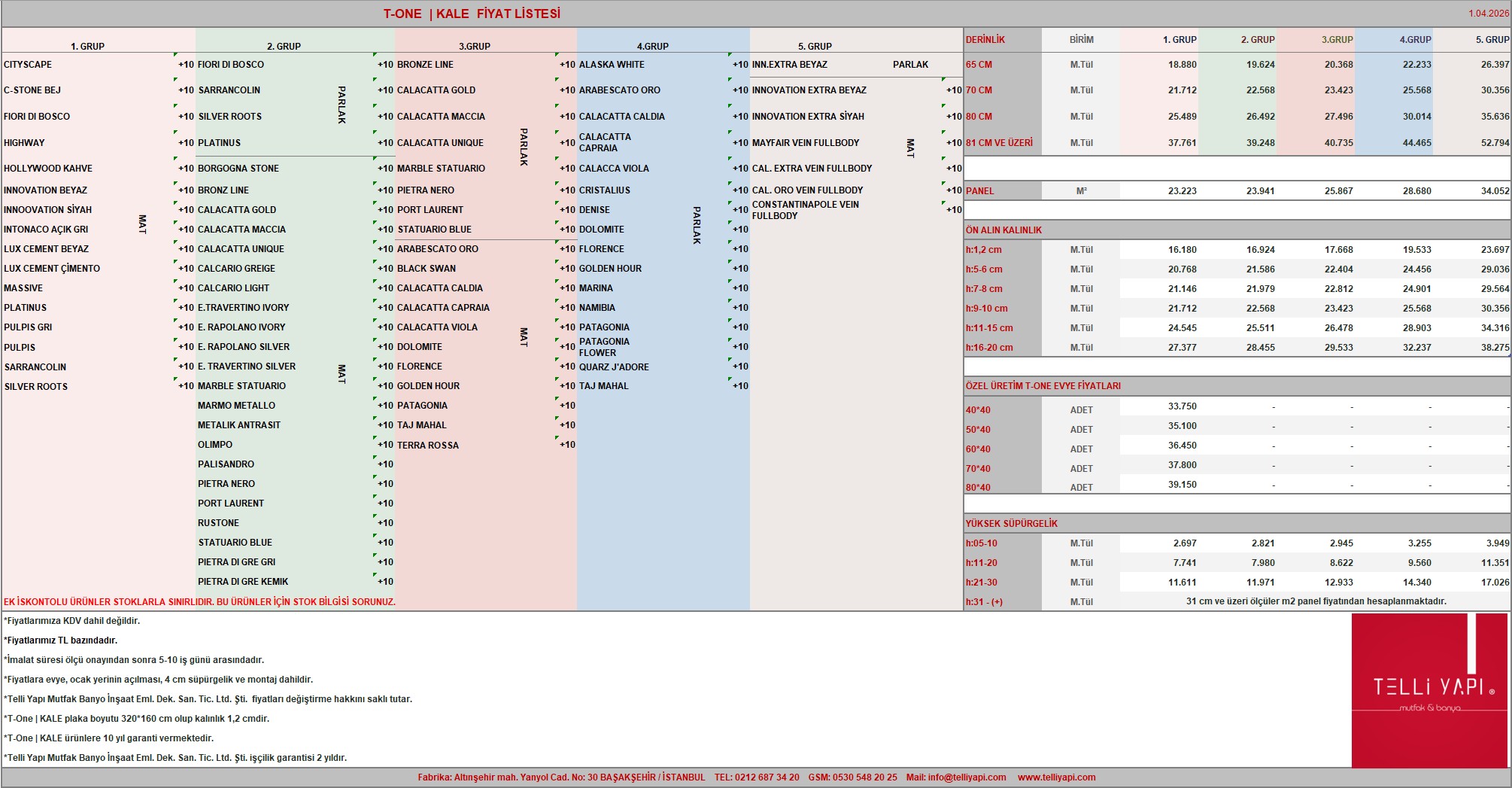Viewport: 1512px width, 788px height.
Task: Click the "QUARZ J'ADORE" entry
Action: [614, 367]
